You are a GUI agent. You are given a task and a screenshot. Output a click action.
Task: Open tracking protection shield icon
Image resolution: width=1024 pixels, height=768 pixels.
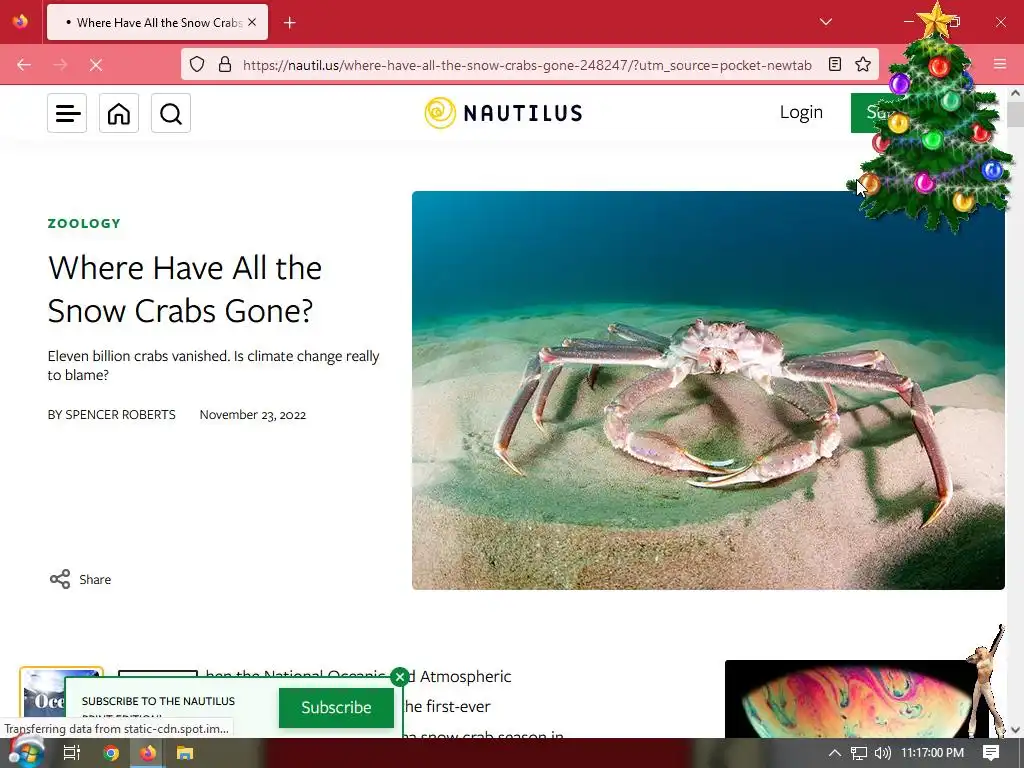[x=197, y=65]
